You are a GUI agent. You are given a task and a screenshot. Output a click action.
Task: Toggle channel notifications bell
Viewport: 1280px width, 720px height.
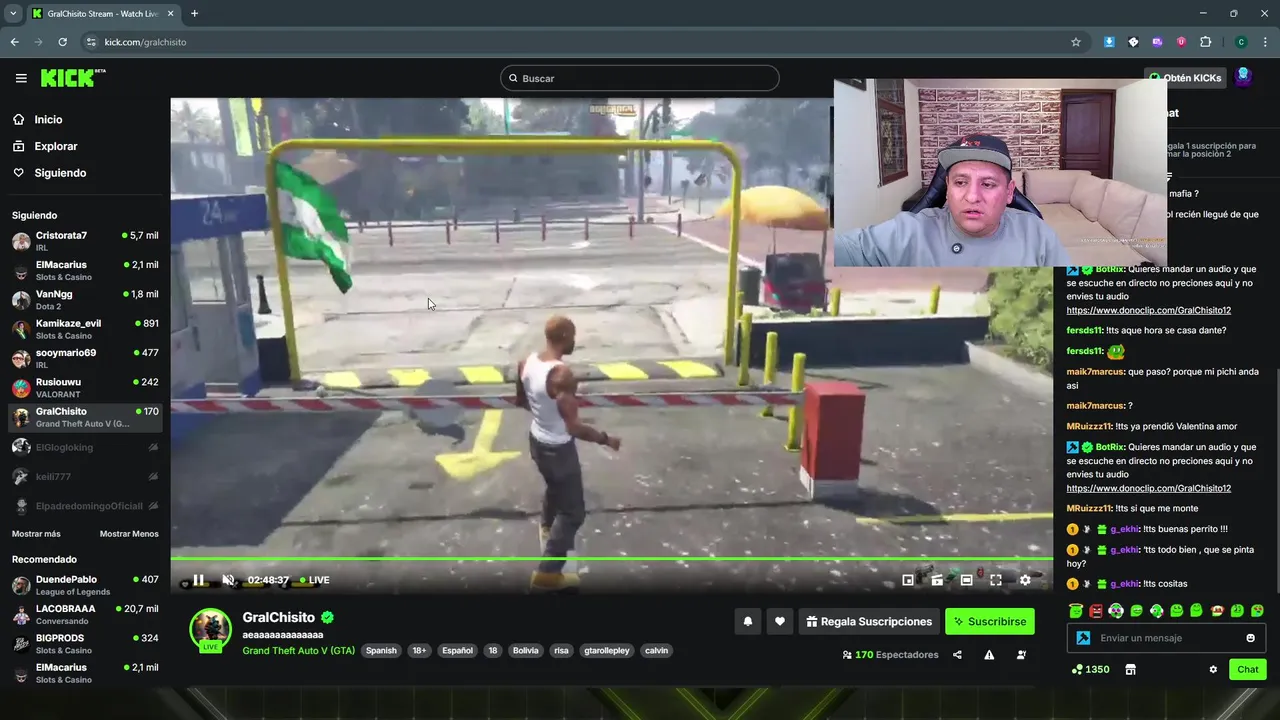pyautogui.click(x=747, y=622)
